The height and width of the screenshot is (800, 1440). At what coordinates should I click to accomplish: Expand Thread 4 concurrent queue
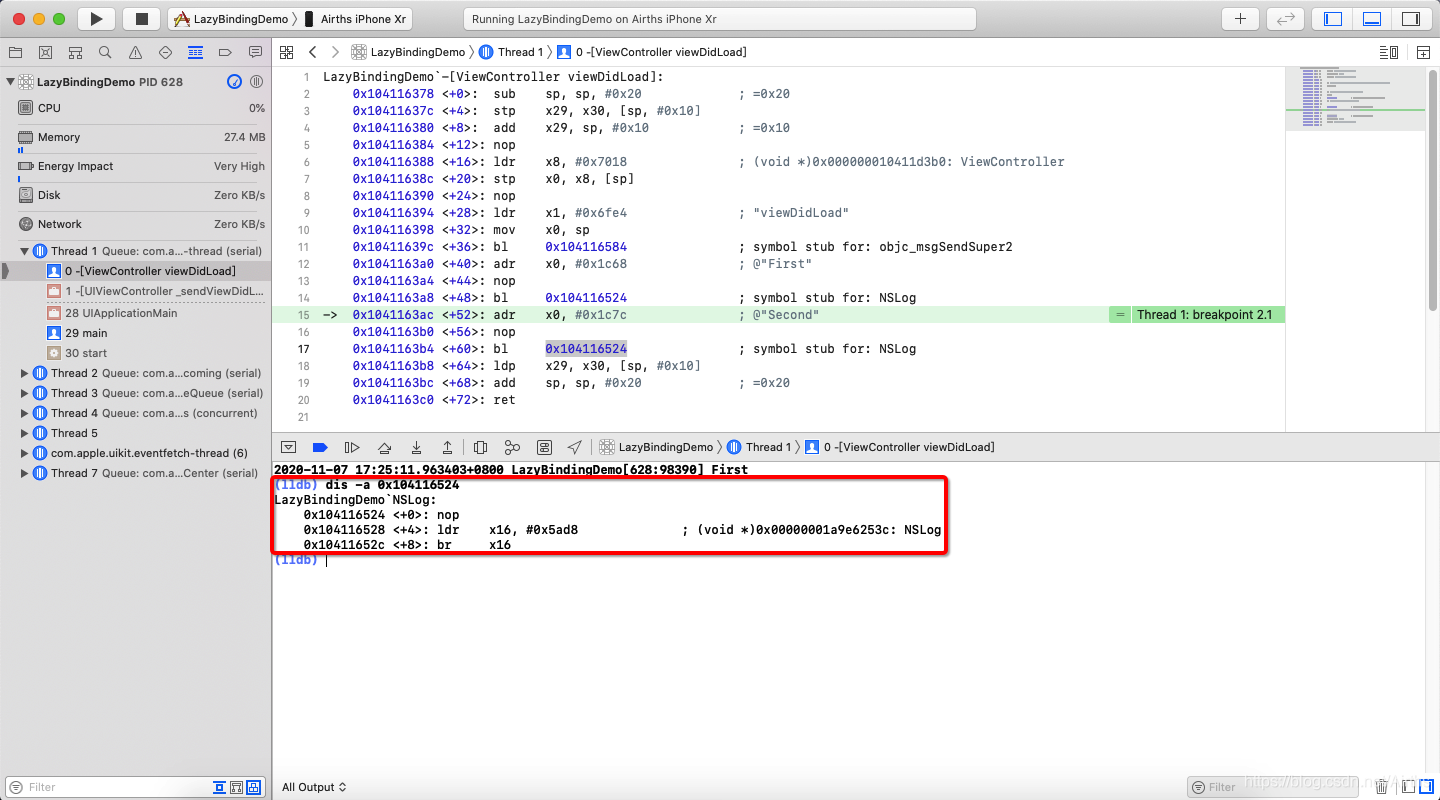click(x=25, y=413)
